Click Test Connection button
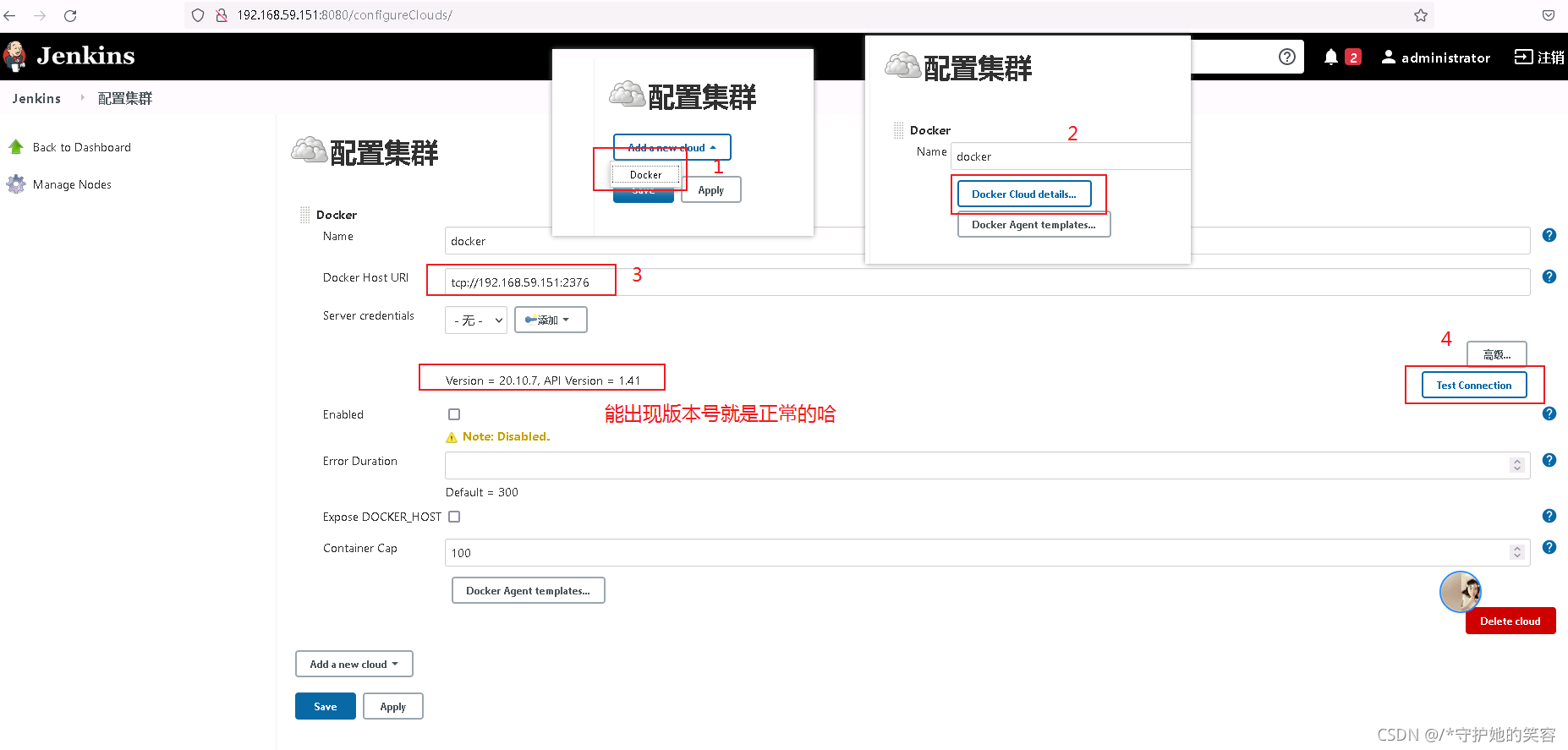The height and width of the screenshot is (750, 1568). (1474, 385)
